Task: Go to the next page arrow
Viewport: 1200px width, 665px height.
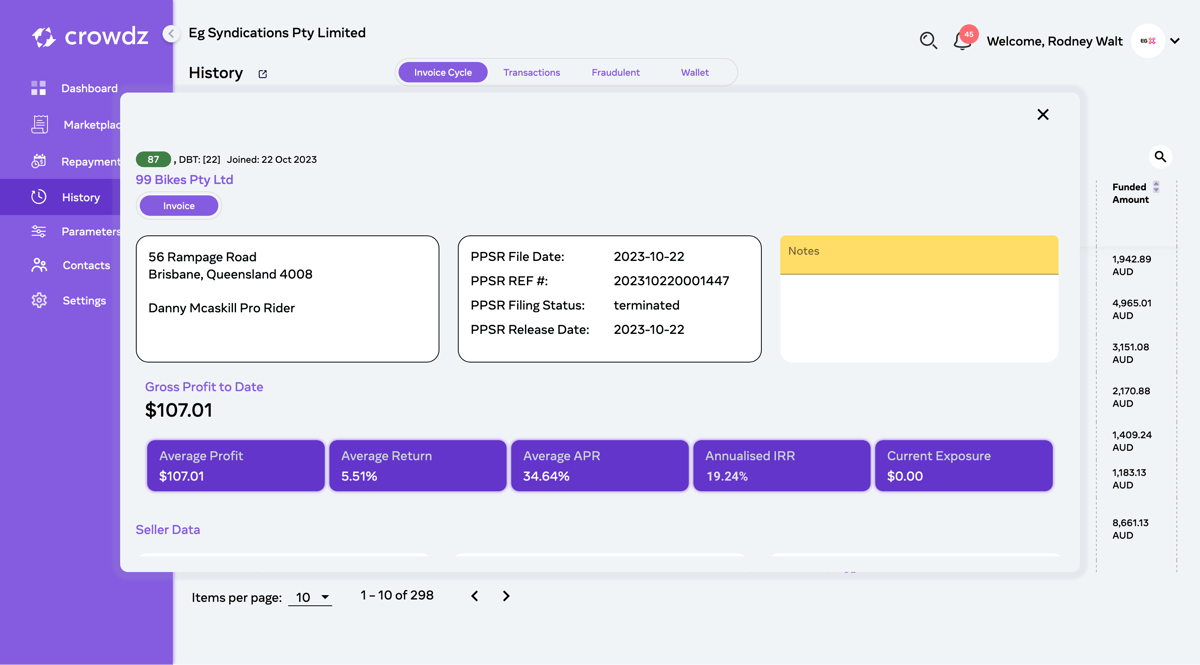Action: pos(506,596)
